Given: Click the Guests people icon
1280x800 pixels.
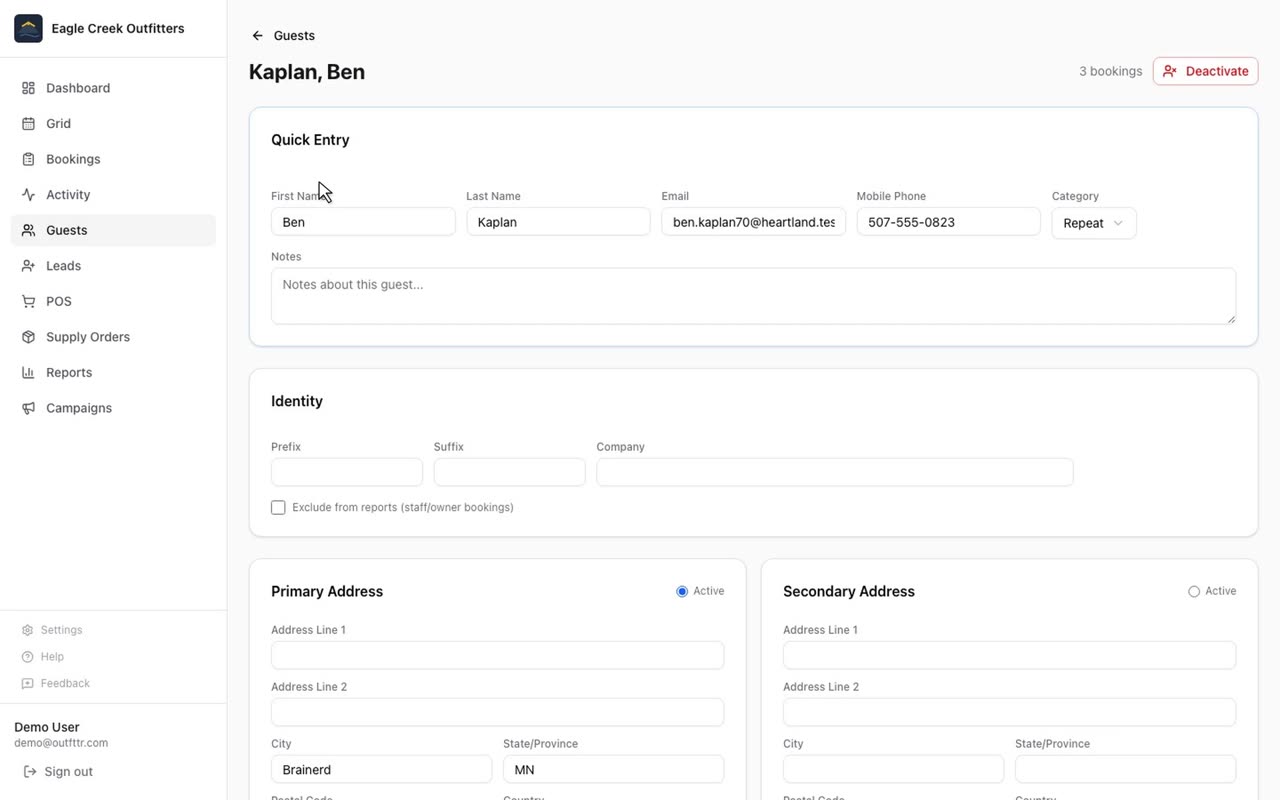Looking at the screenshot, I should [28, 230].
